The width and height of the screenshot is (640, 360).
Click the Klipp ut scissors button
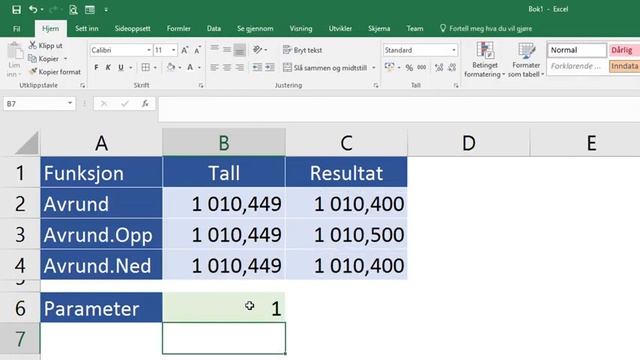[46, 45]
